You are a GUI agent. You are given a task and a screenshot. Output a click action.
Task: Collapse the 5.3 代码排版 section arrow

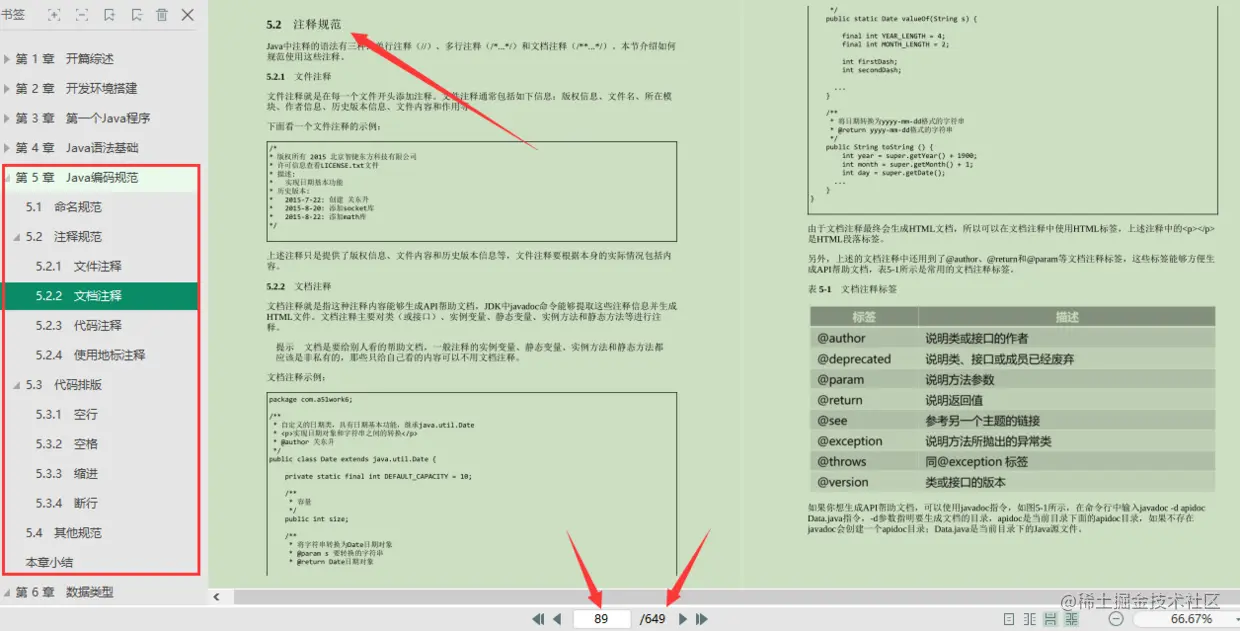click(17, 385)
